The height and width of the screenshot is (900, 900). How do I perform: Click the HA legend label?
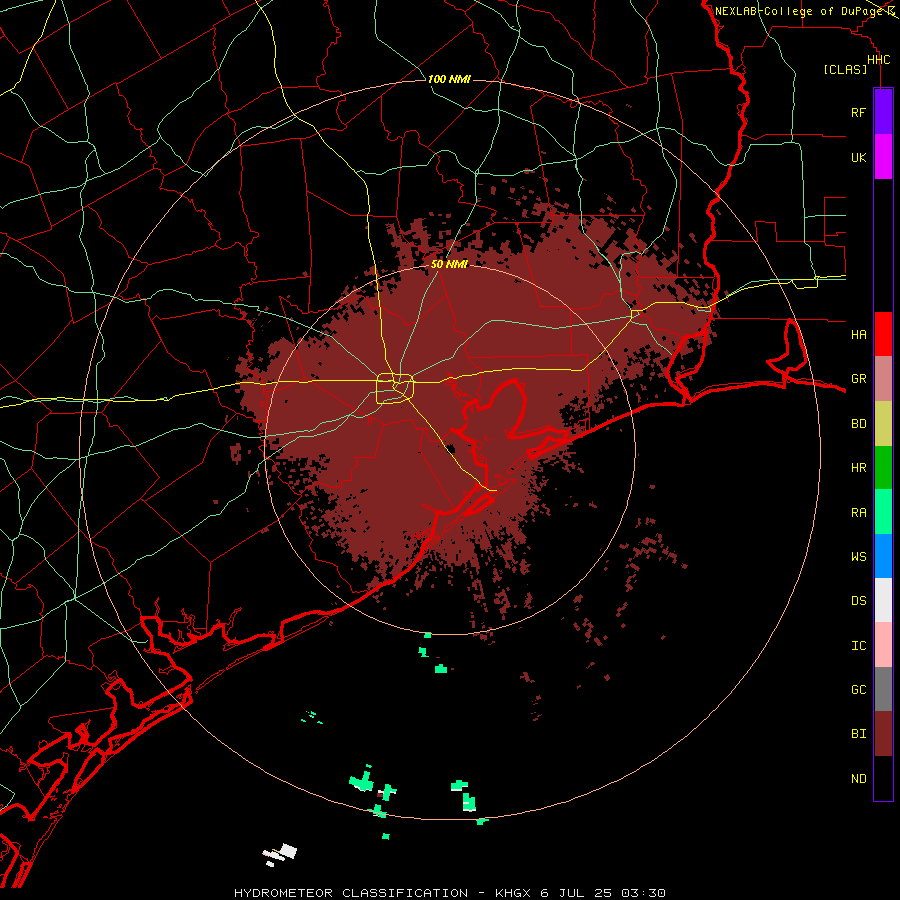[858, 334]
